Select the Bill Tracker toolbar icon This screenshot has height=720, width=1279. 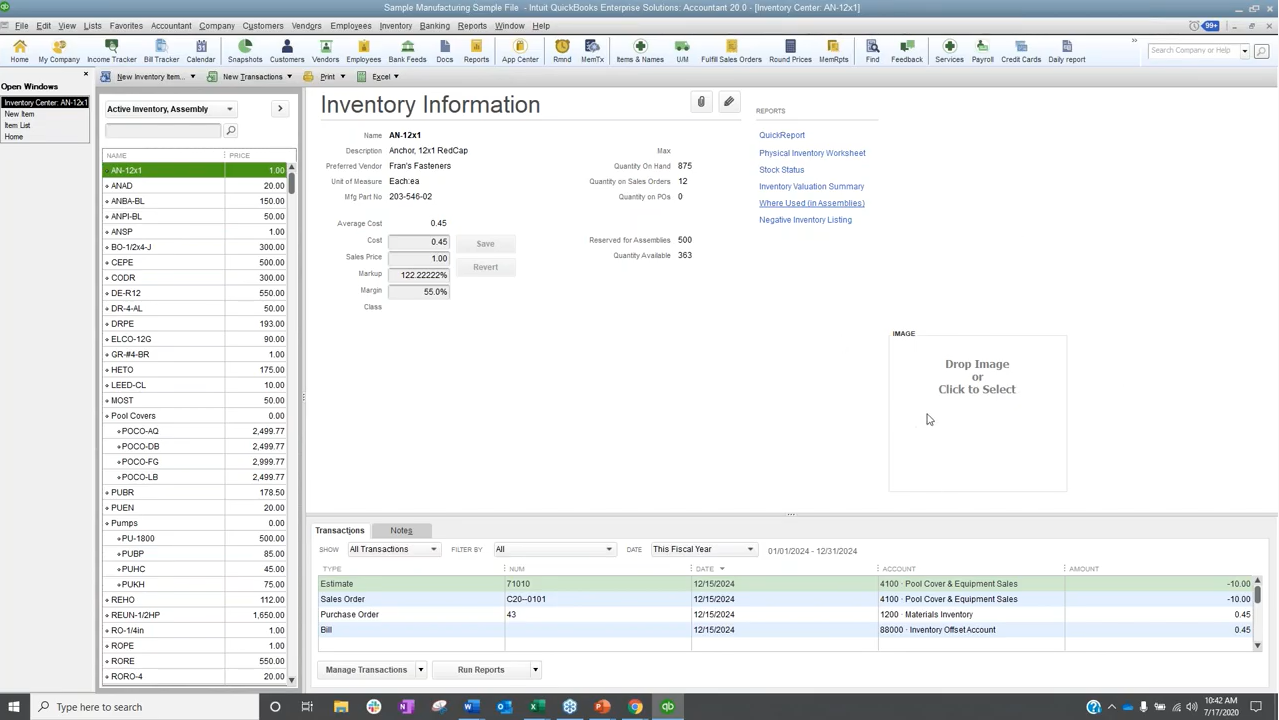(x=161, y=52)
